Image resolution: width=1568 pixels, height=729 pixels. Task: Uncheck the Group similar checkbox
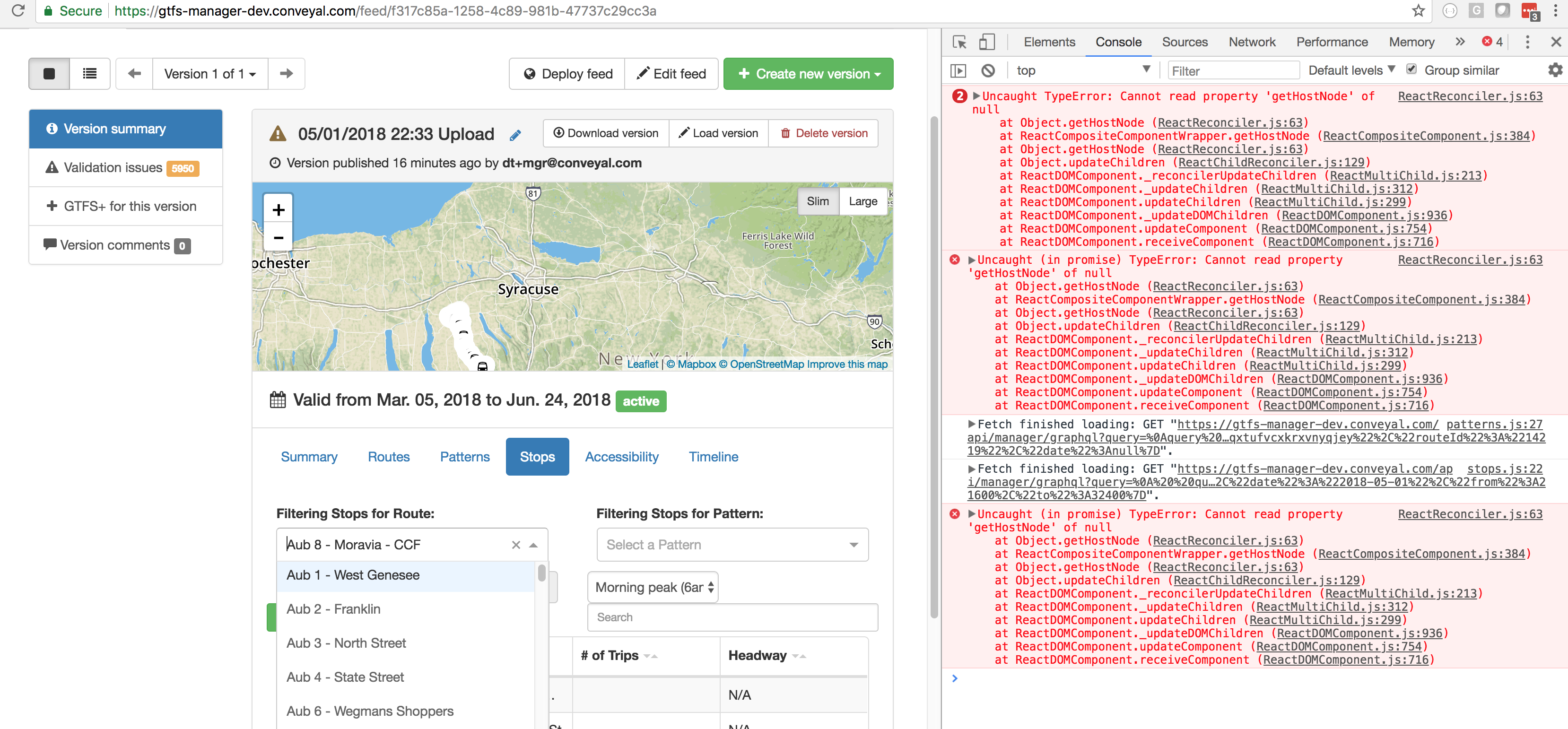pos(1411,69)
